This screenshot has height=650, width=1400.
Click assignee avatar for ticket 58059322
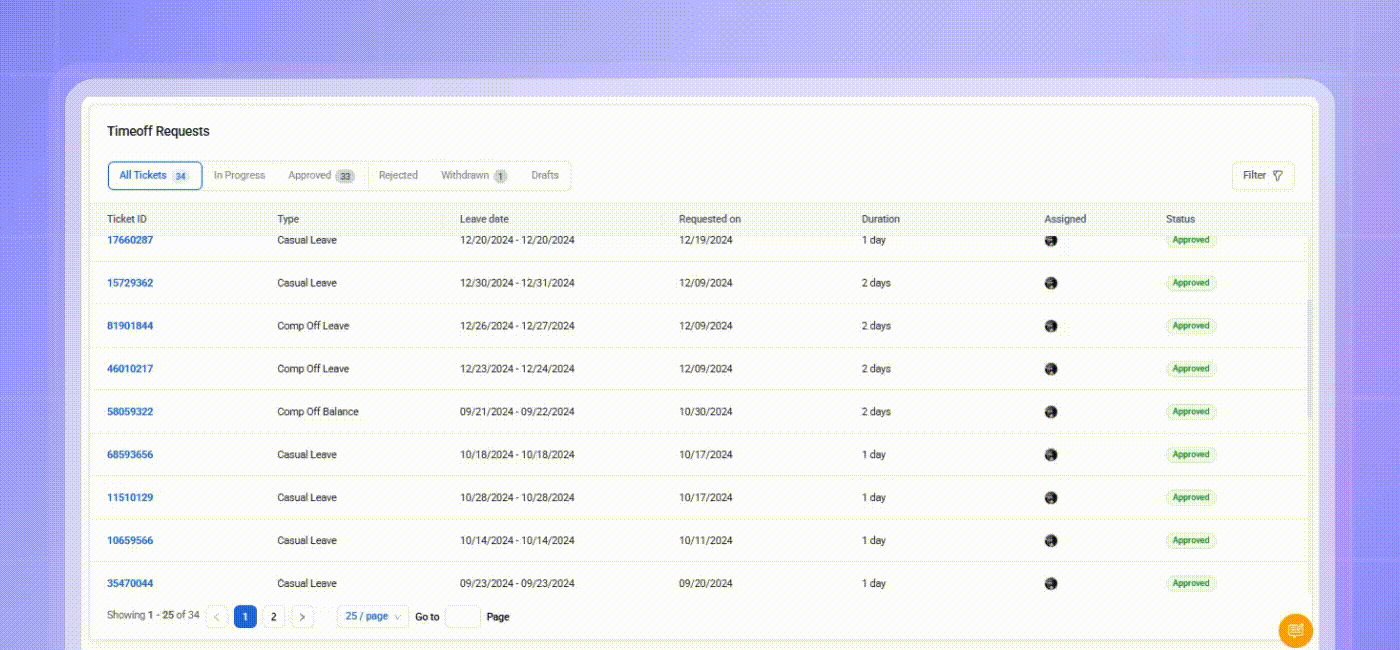pyautogui.click(x=1051, y=412)
